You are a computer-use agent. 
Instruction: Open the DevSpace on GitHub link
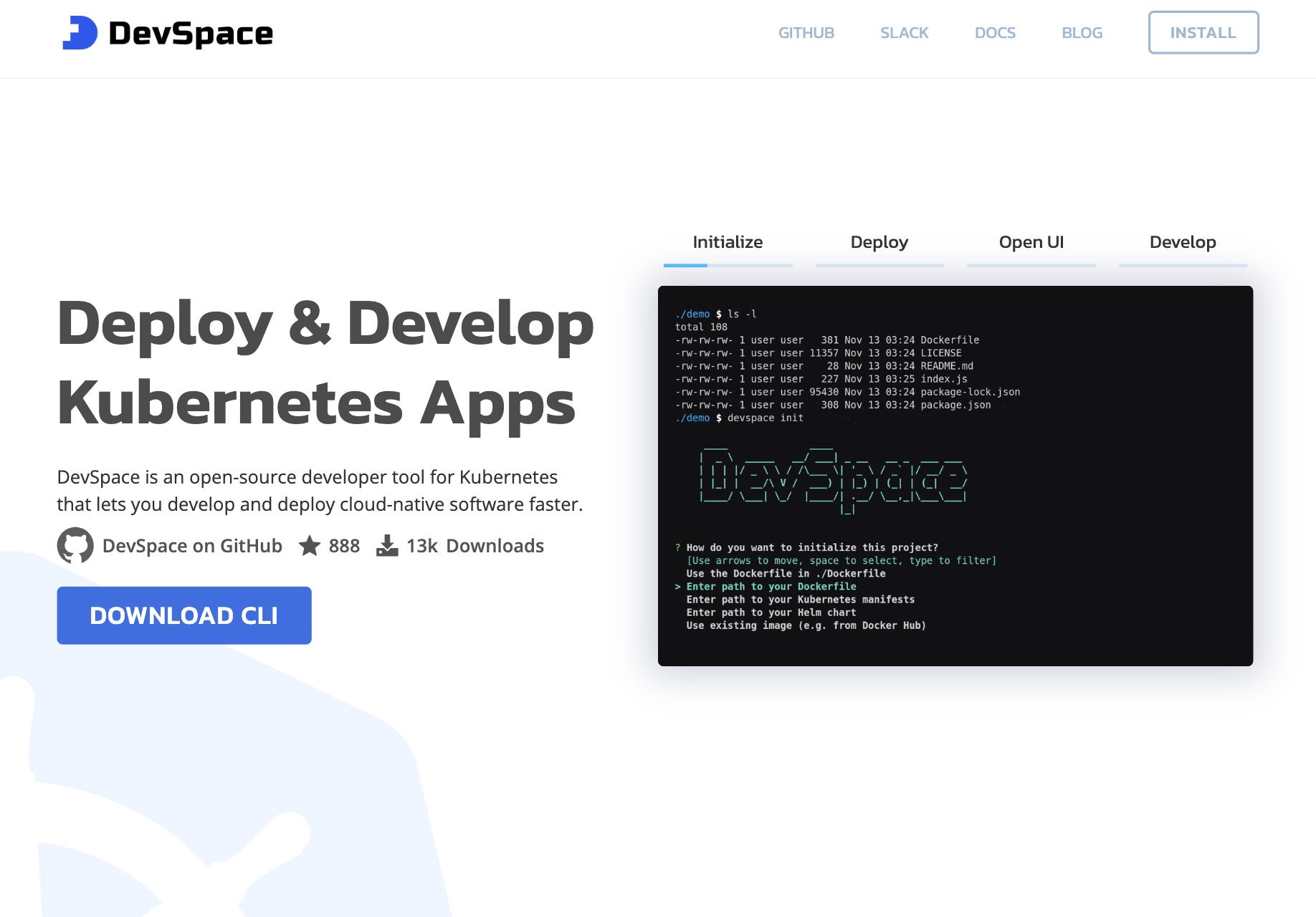point(192,546)
